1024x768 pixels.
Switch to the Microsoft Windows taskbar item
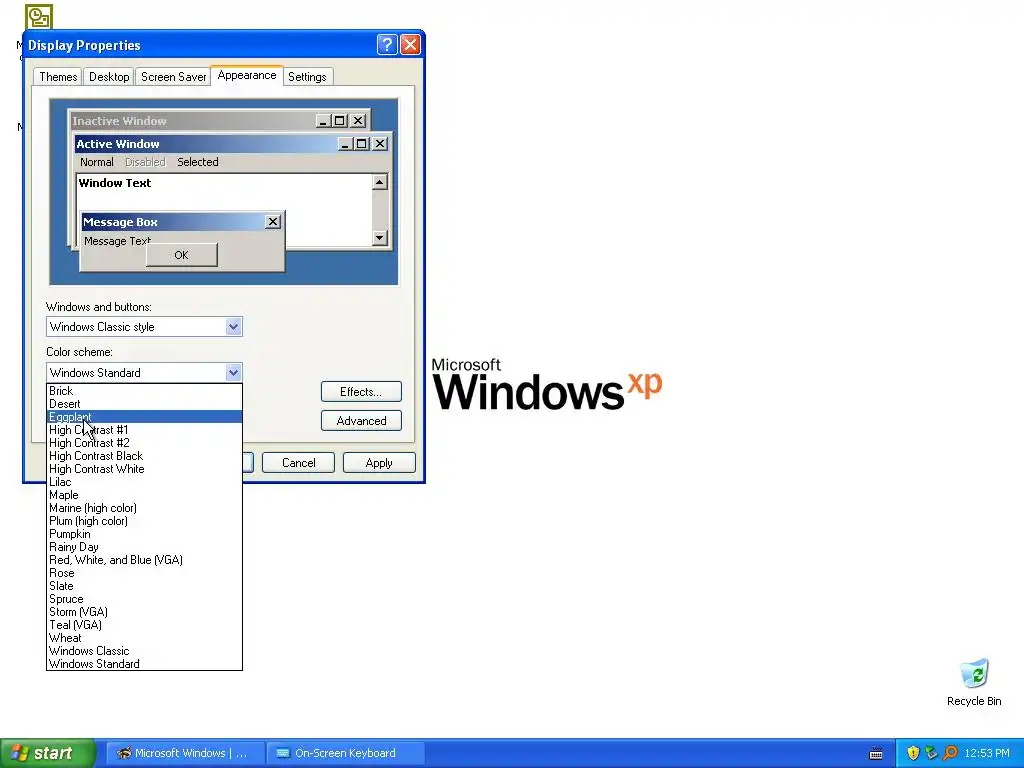[185, 753]
